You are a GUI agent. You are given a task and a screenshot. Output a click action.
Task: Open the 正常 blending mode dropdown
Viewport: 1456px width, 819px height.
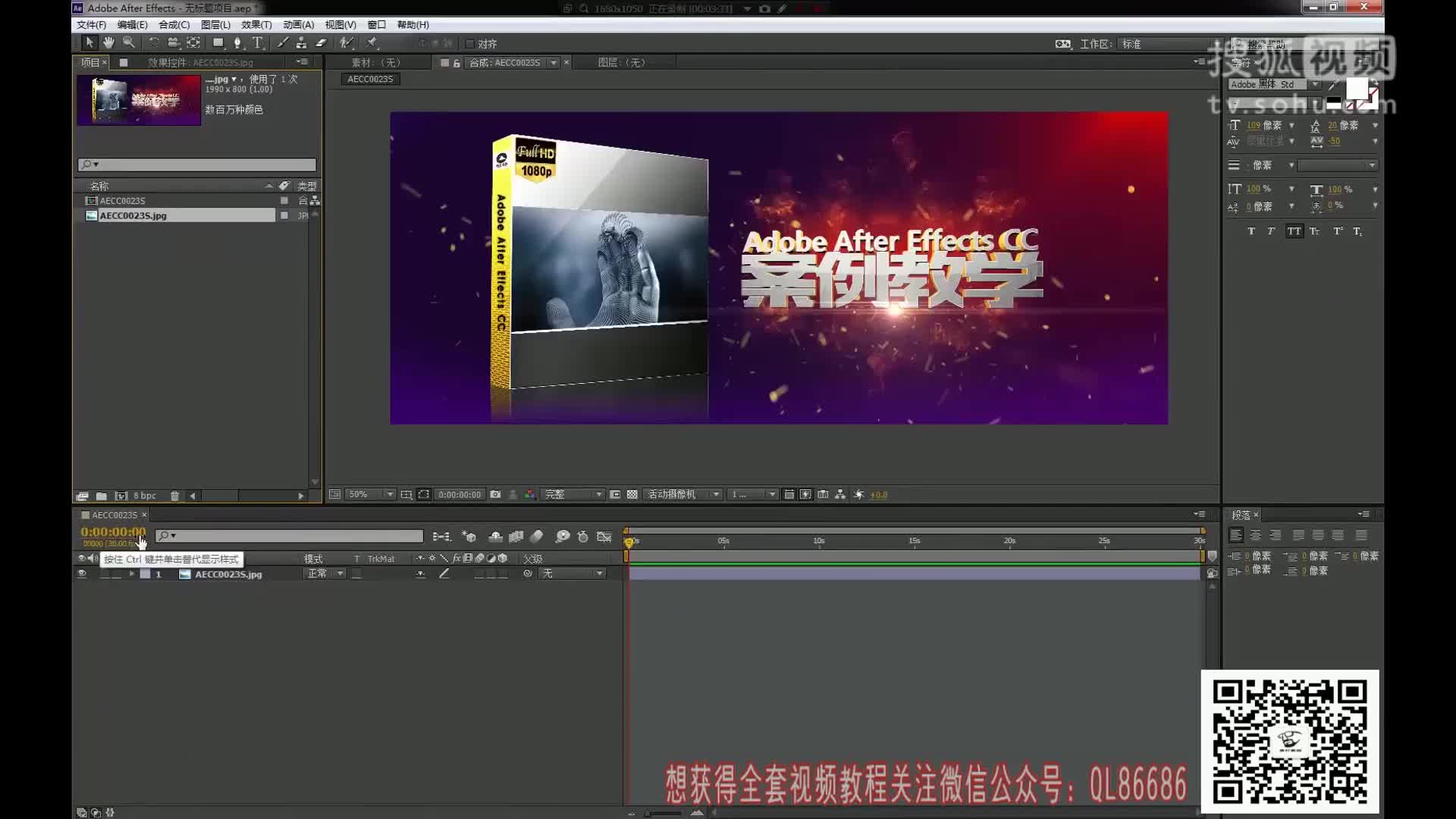[325, 574]
